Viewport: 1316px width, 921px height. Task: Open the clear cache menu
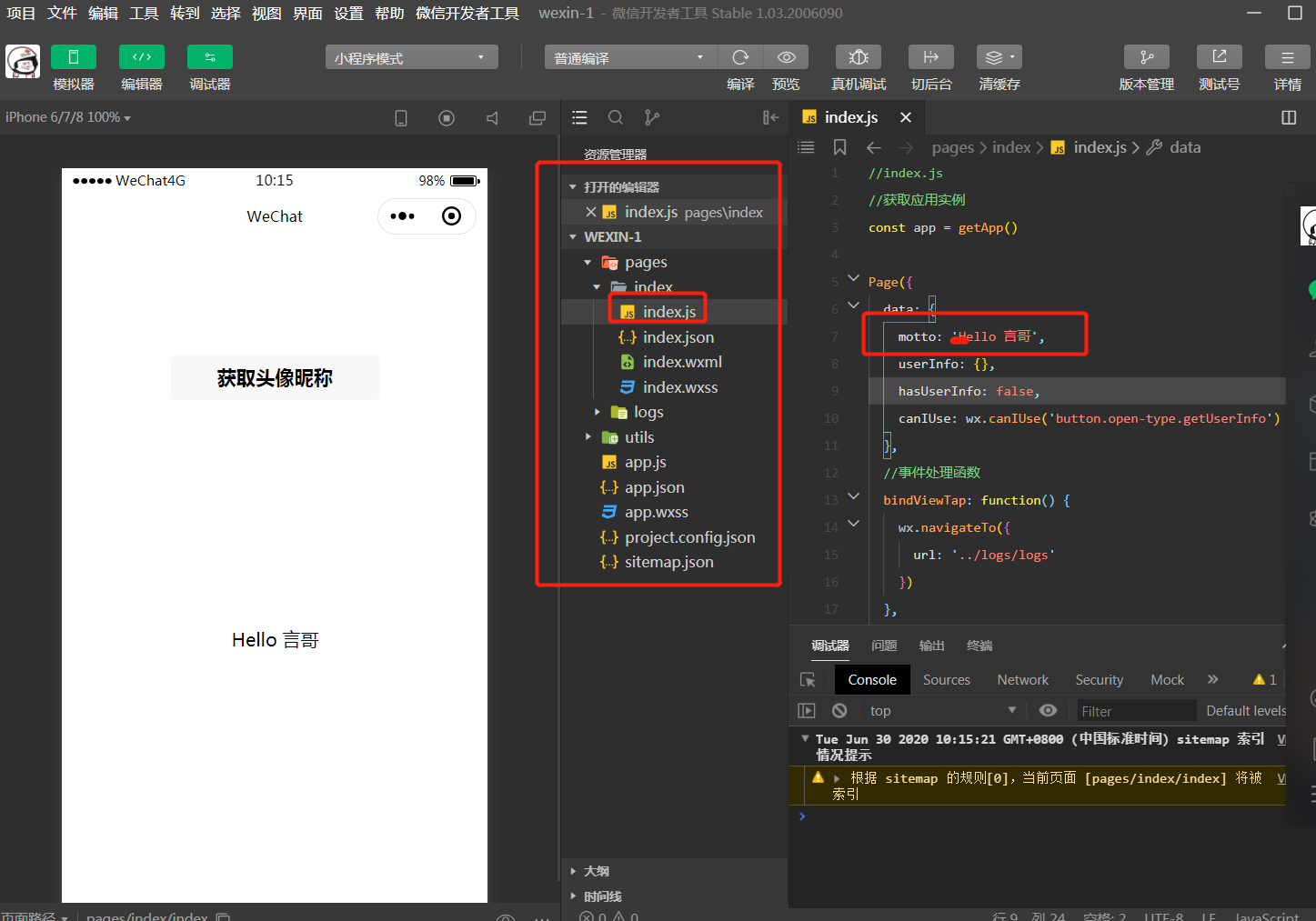[1000, 57]
